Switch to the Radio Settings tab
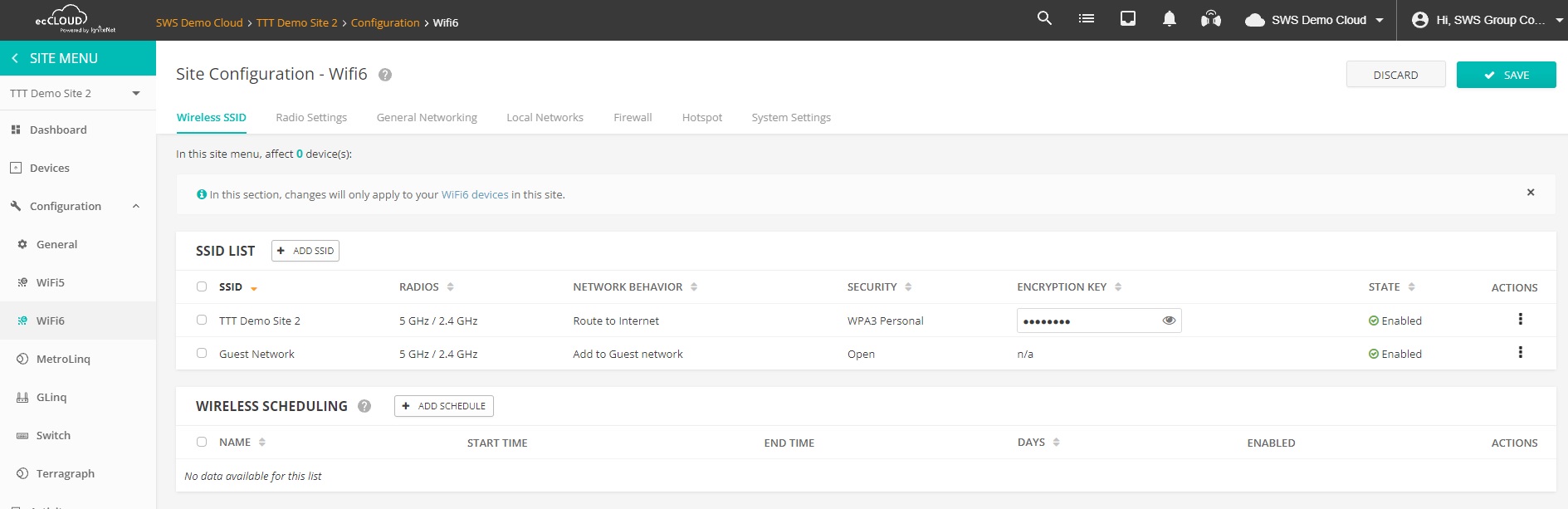 click(311, 117)
